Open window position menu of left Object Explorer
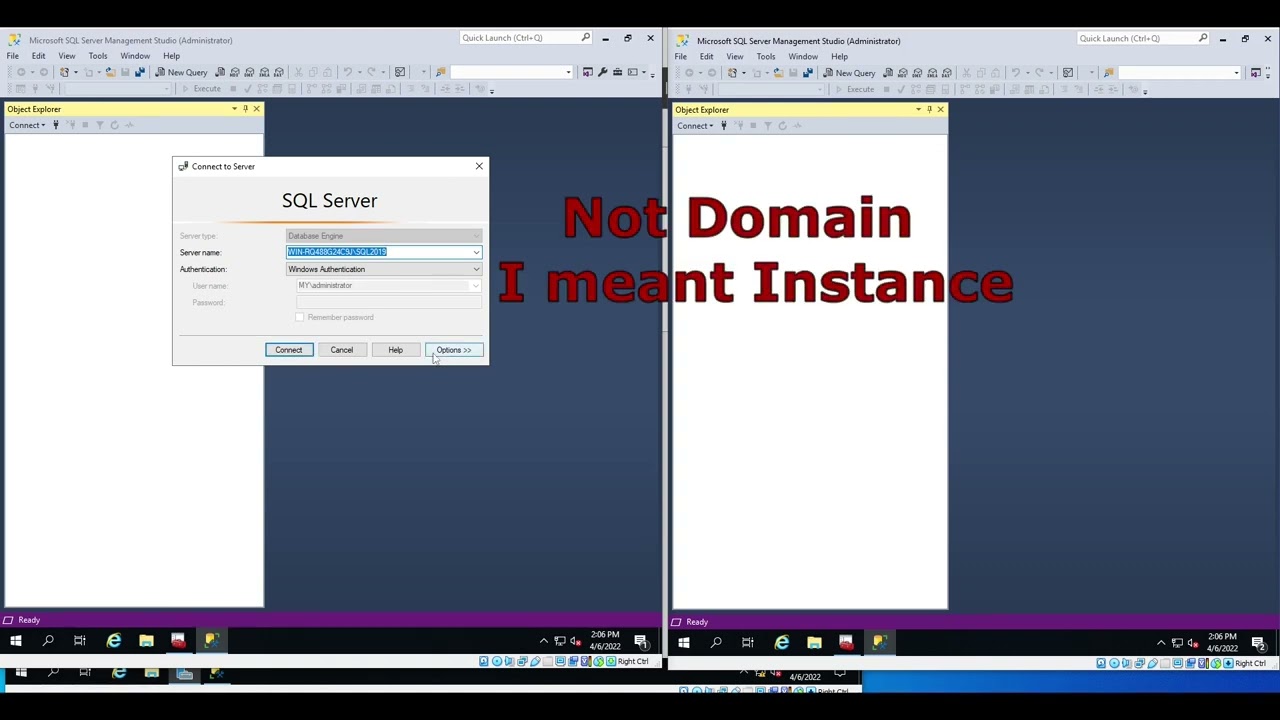Image resolution: width=1280 pixels, height=720 pixels. [x=234, y=109]
